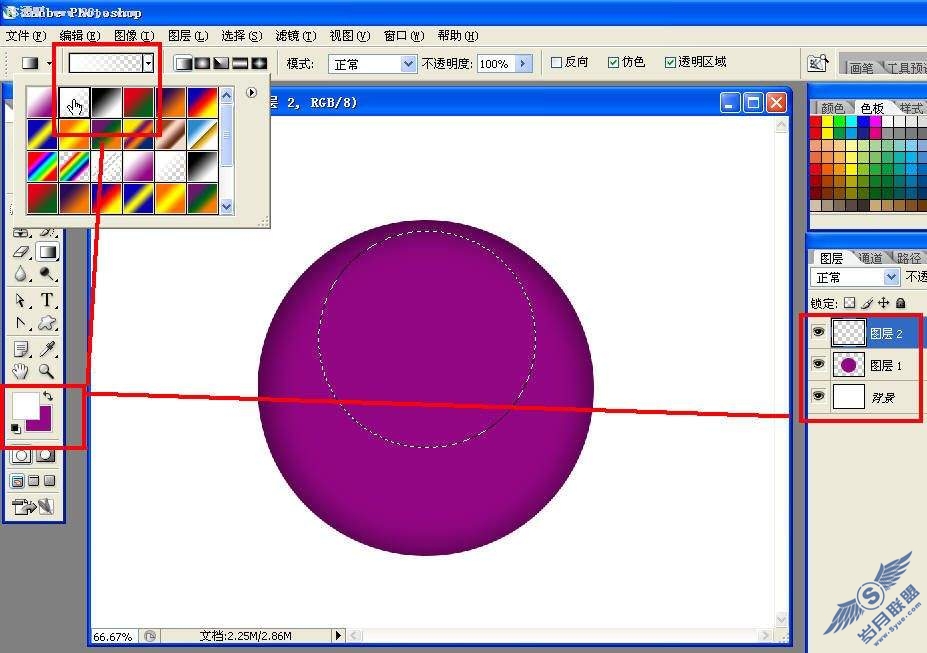Choose Diamond gradient style
This screenshot has width=927, height=653.
coord(259,63)
